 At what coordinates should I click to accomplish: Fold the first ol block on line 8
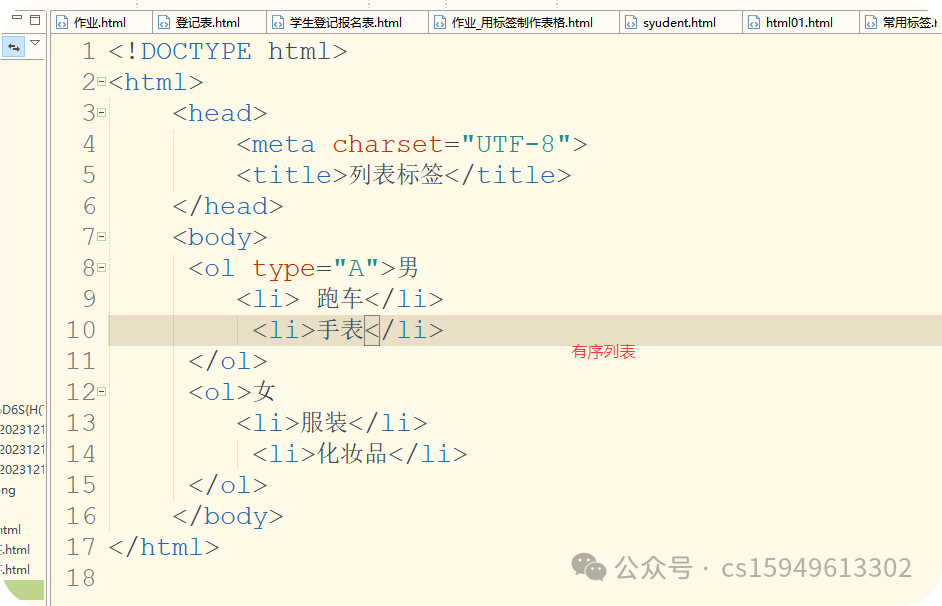tap(102, 268)
